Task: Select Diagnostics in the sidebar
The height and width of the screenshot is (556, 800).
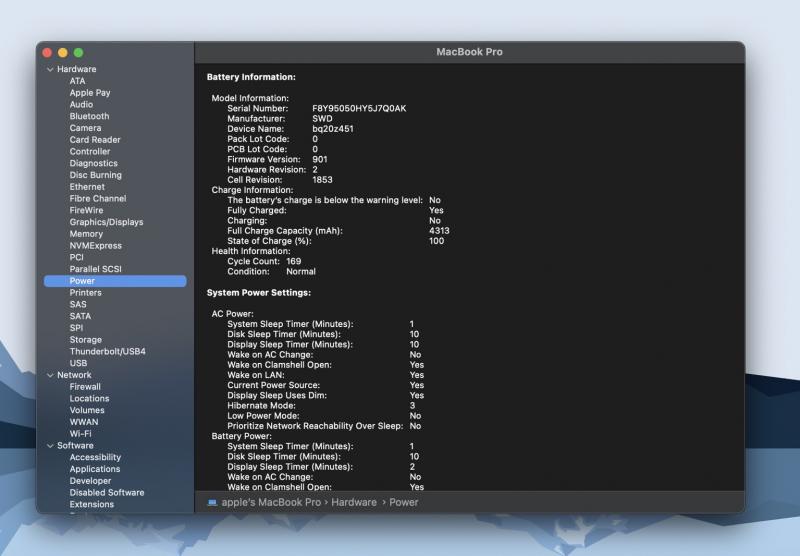Action: 93,163
